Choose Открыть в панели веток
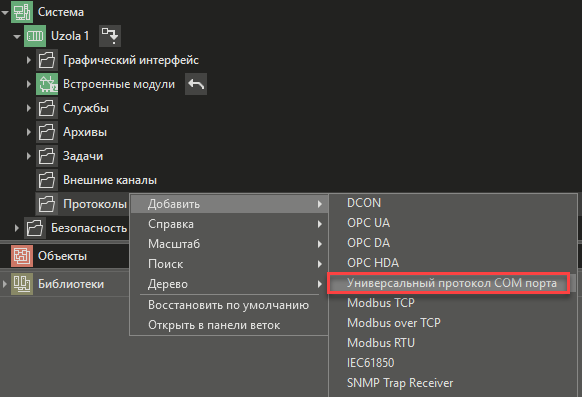 click(229, 325)
